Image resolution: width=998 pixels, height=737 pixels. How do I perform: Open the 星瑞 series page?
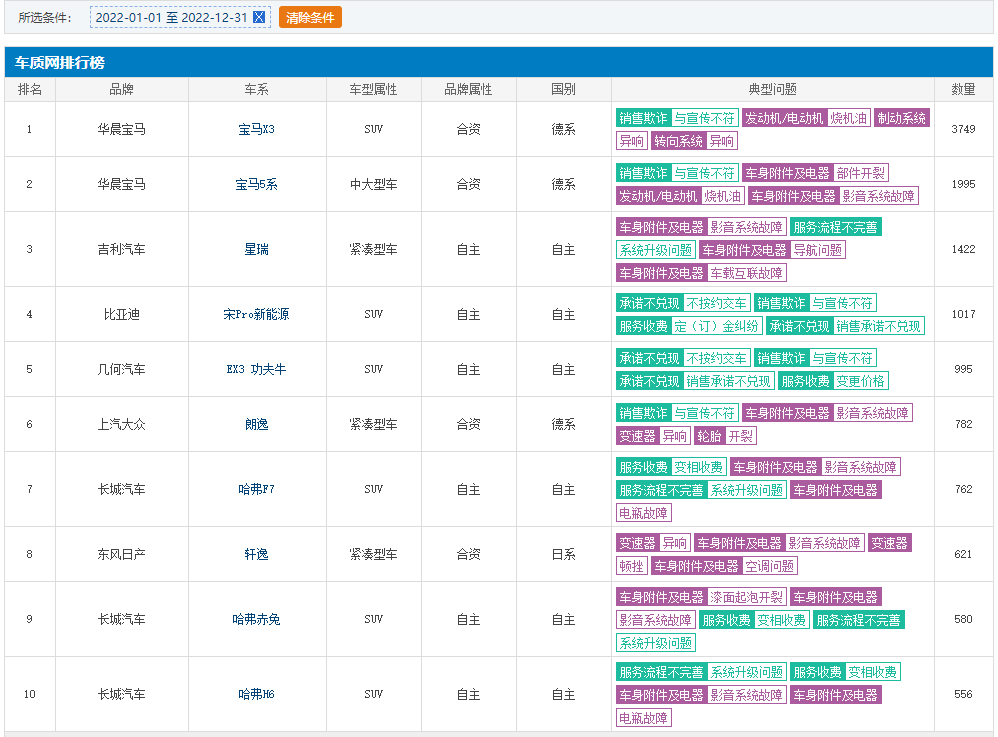(x=256, y=249)
